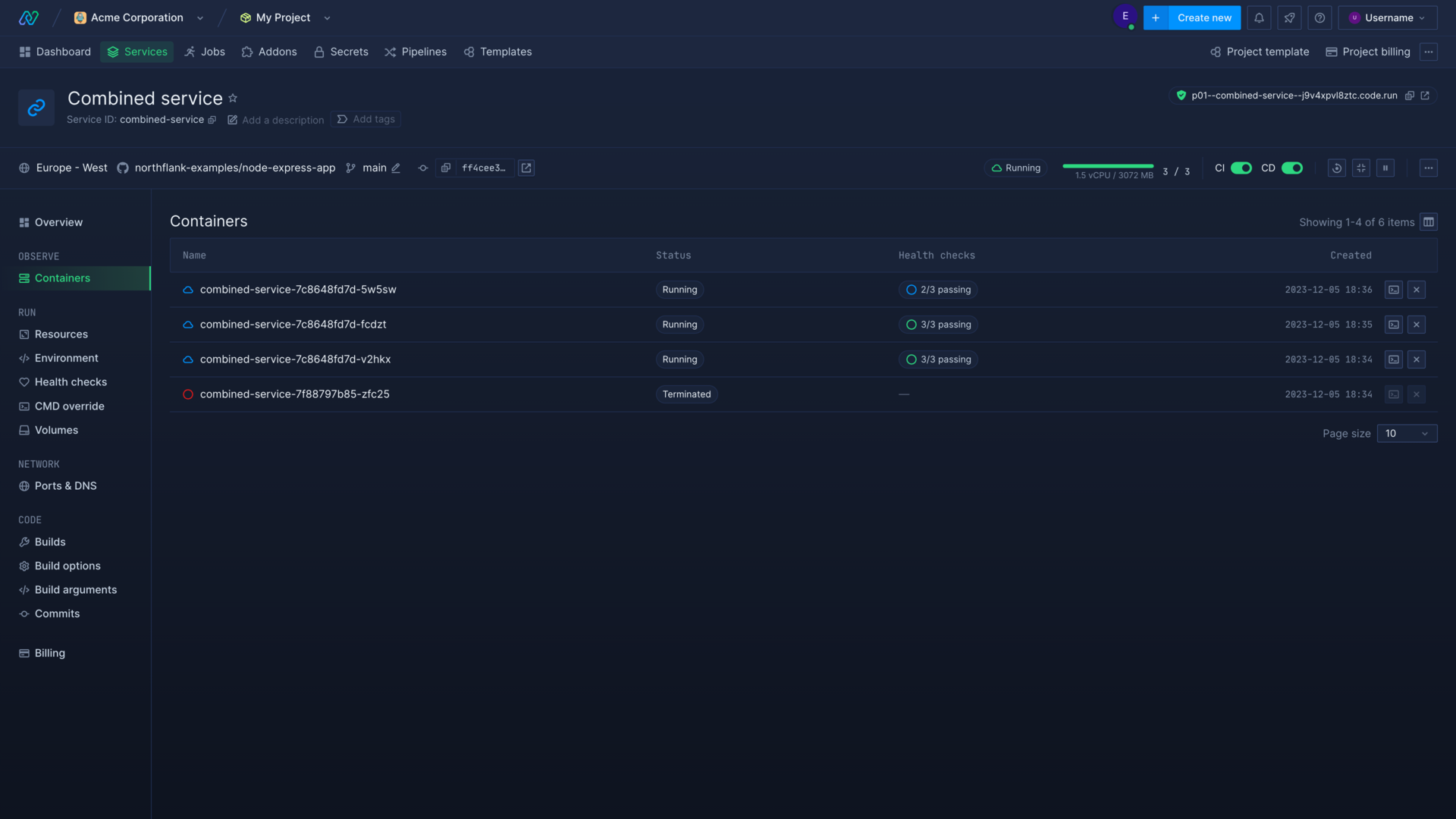The height and width of the screenshot is (819, 1456).
Task: Switch to the Jobs tab
Action: coord(212,52)
